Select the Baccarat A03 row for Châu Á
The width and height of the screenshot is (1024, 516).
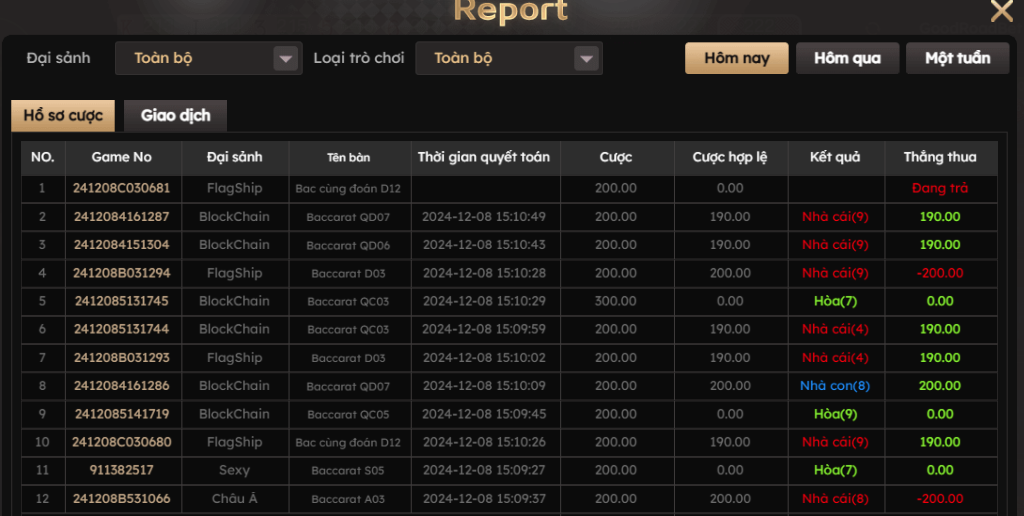(349, 499)
